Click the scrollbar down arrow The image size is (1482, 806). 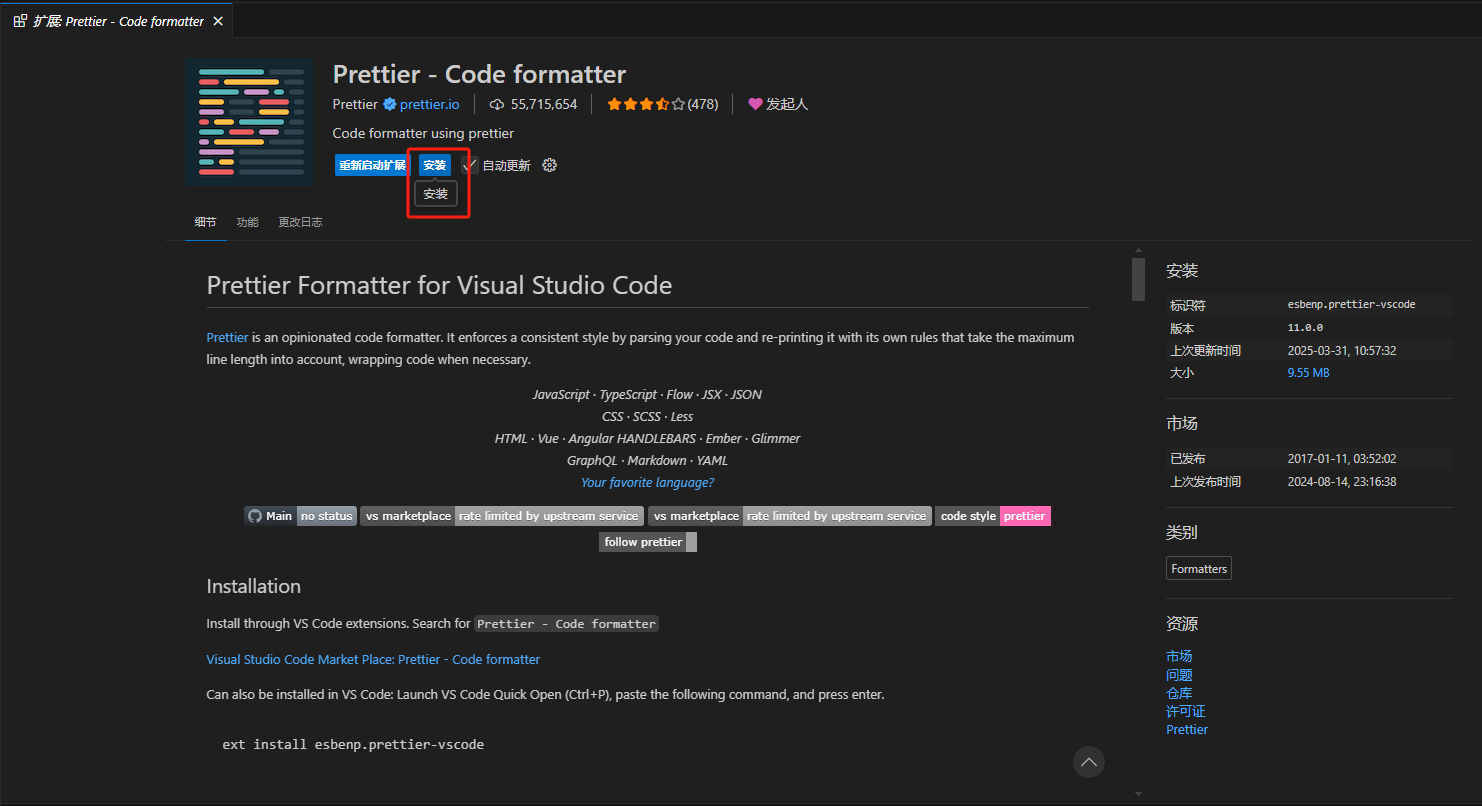(x=1138, y=794)
